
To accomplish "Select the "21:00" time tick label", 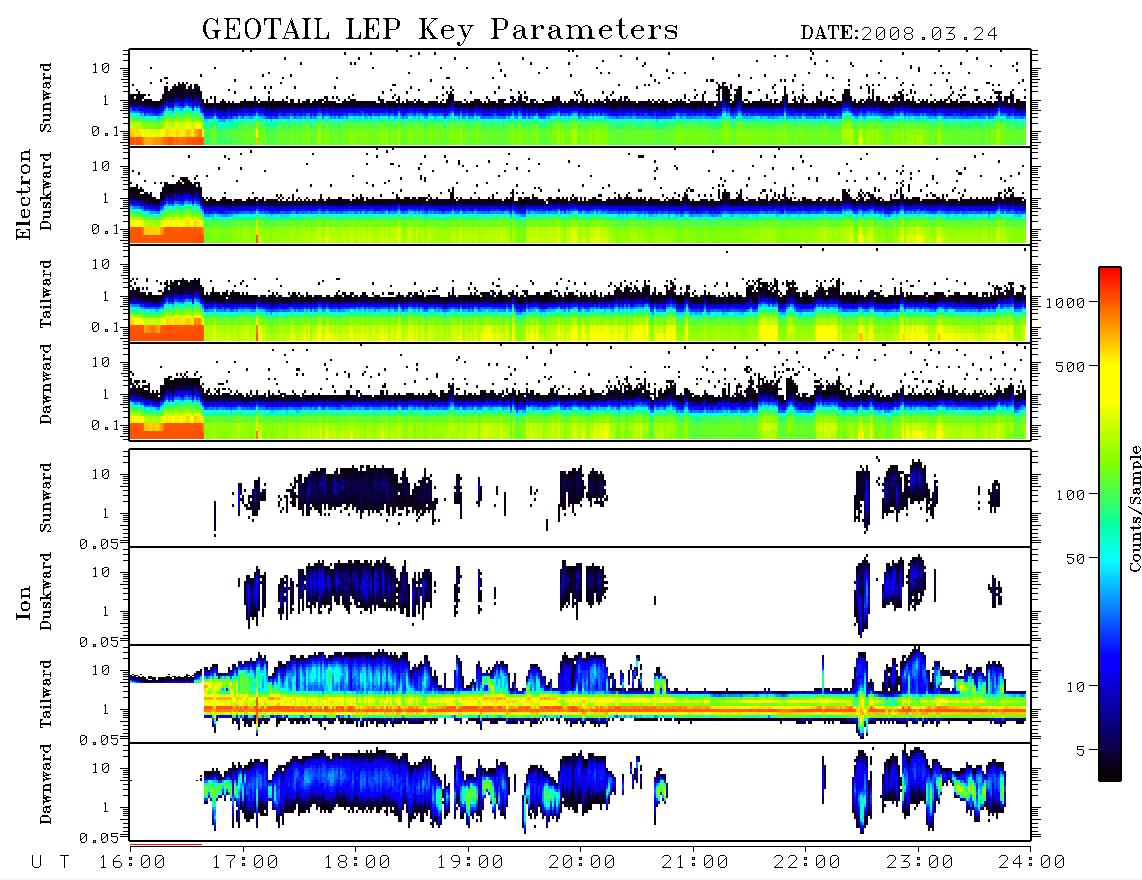I will [x=695, y=863].
